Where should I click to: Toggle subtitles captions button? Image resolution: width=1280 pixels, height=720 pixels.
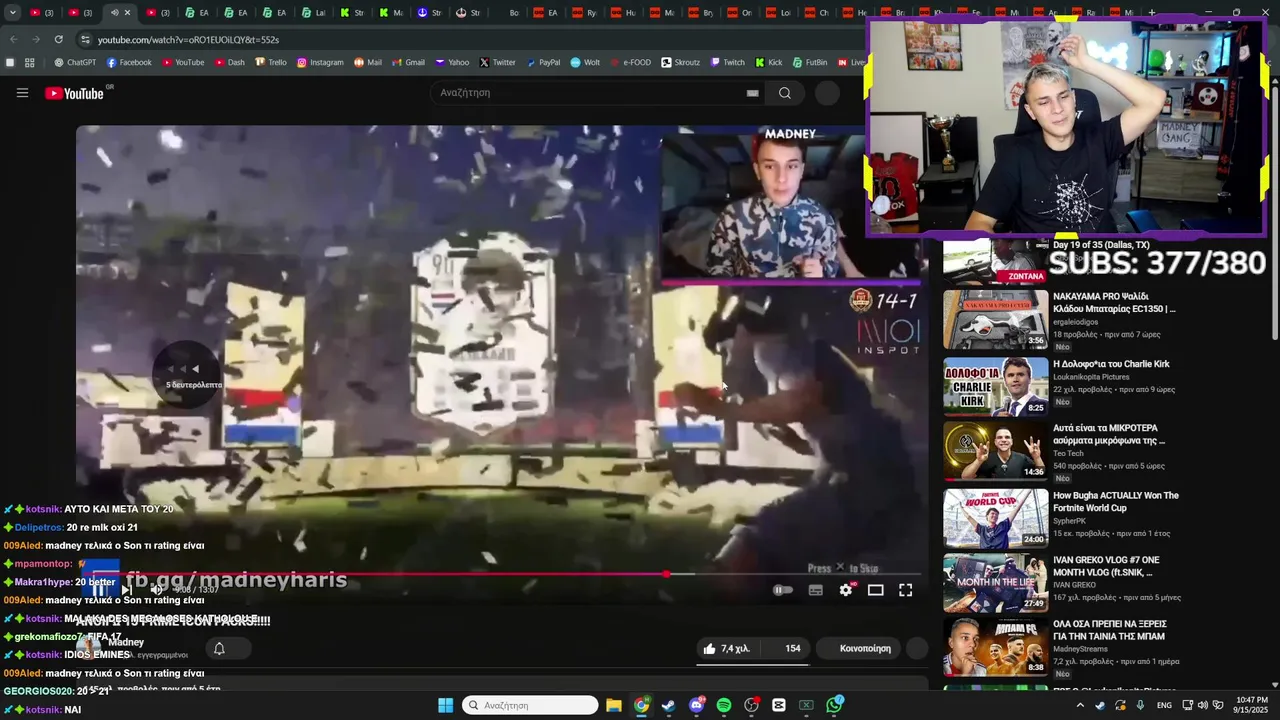(x=816, y=590)
